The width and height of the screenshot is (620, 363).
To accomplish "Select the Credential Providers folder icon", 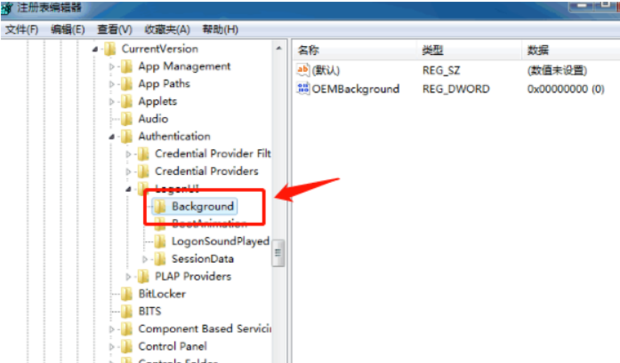I will click(x=143, y=171).
